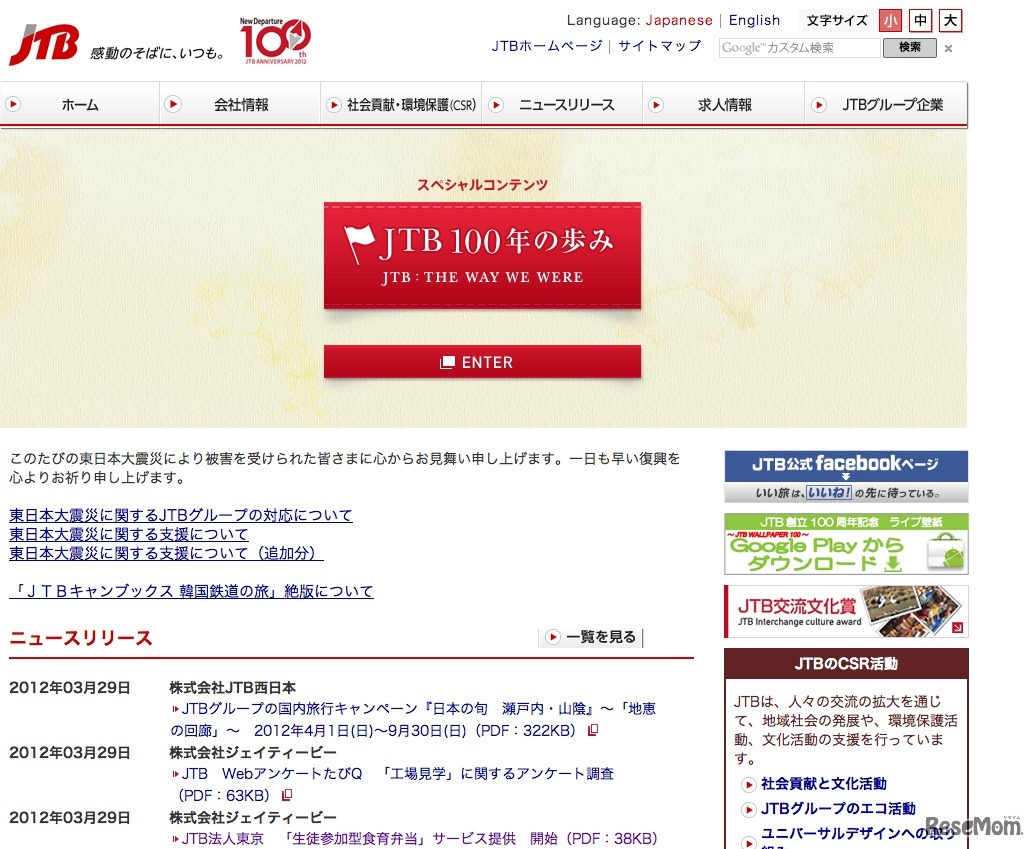Open the JTB公式 Facebook page banner
1036x849 pixels.
[845, 472]
